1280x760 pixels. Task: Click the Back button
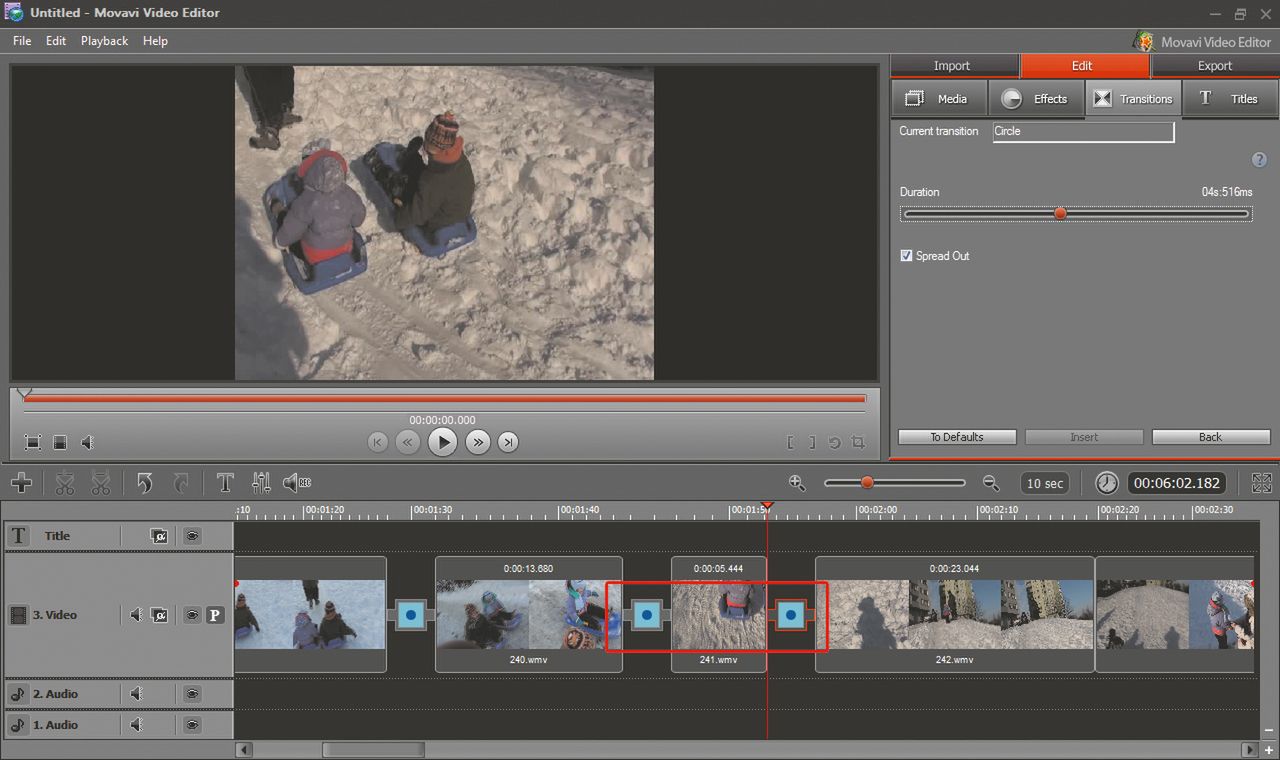tap(1211, 437)
